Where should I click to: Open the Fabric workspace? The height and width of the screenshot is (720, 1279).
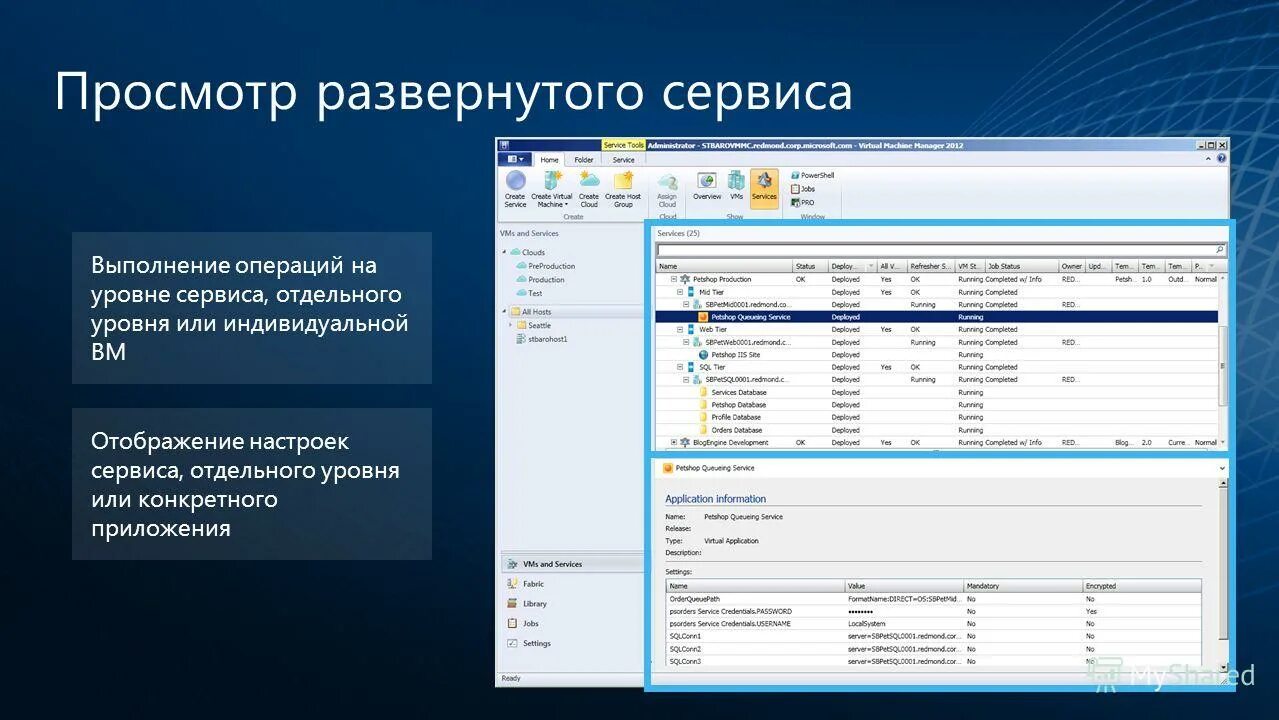[533, 583]
